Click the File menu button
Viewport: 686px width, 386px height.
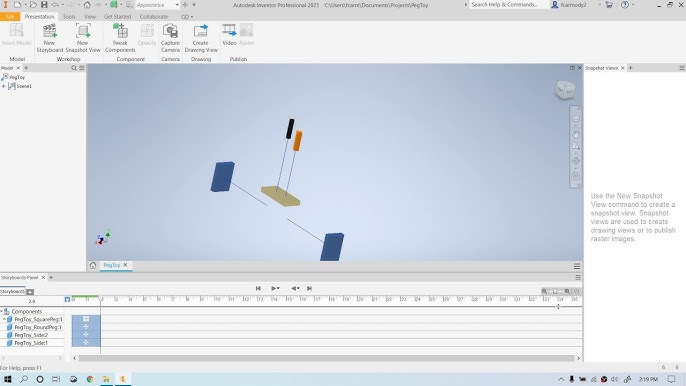click(10, 17)
